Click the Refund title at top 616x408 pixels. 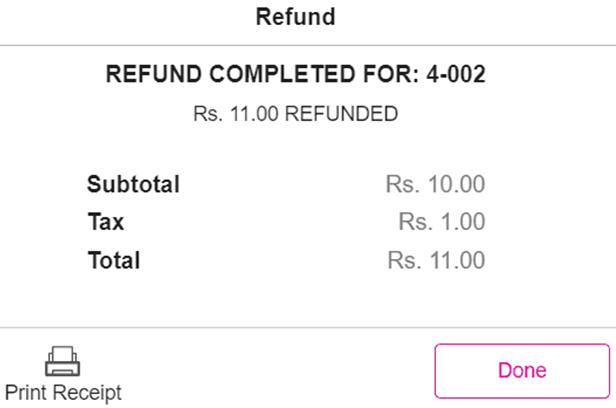pyautogui.click(x=295, y=17)
